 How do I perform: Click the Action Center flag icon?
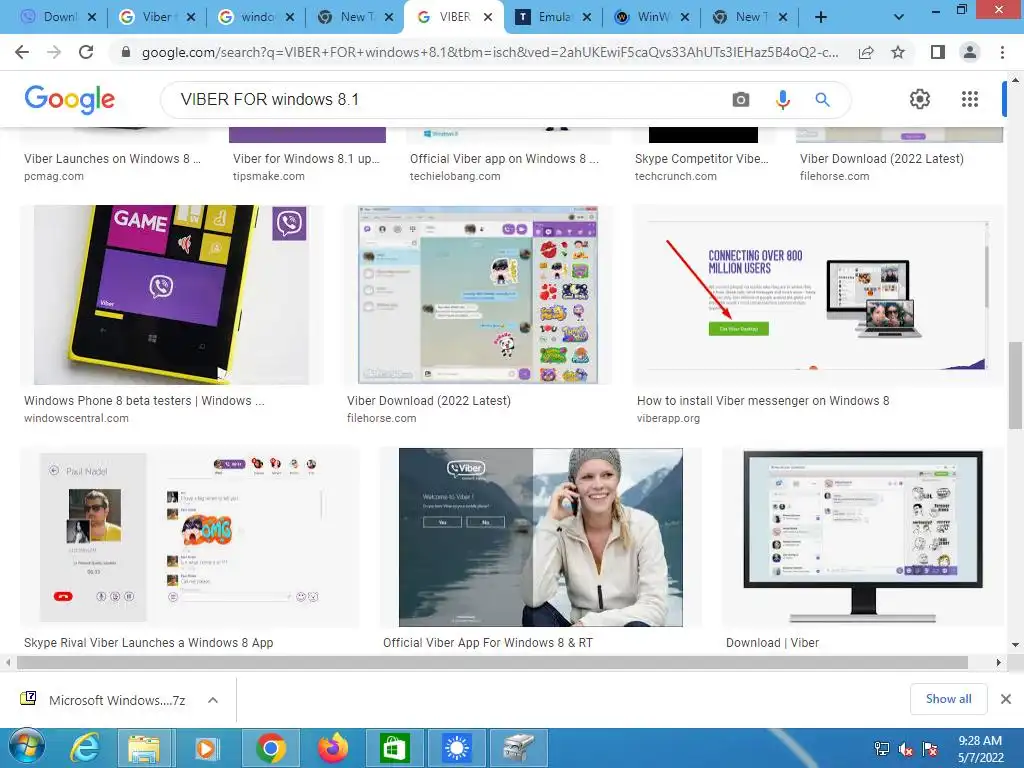pos(930,749)
